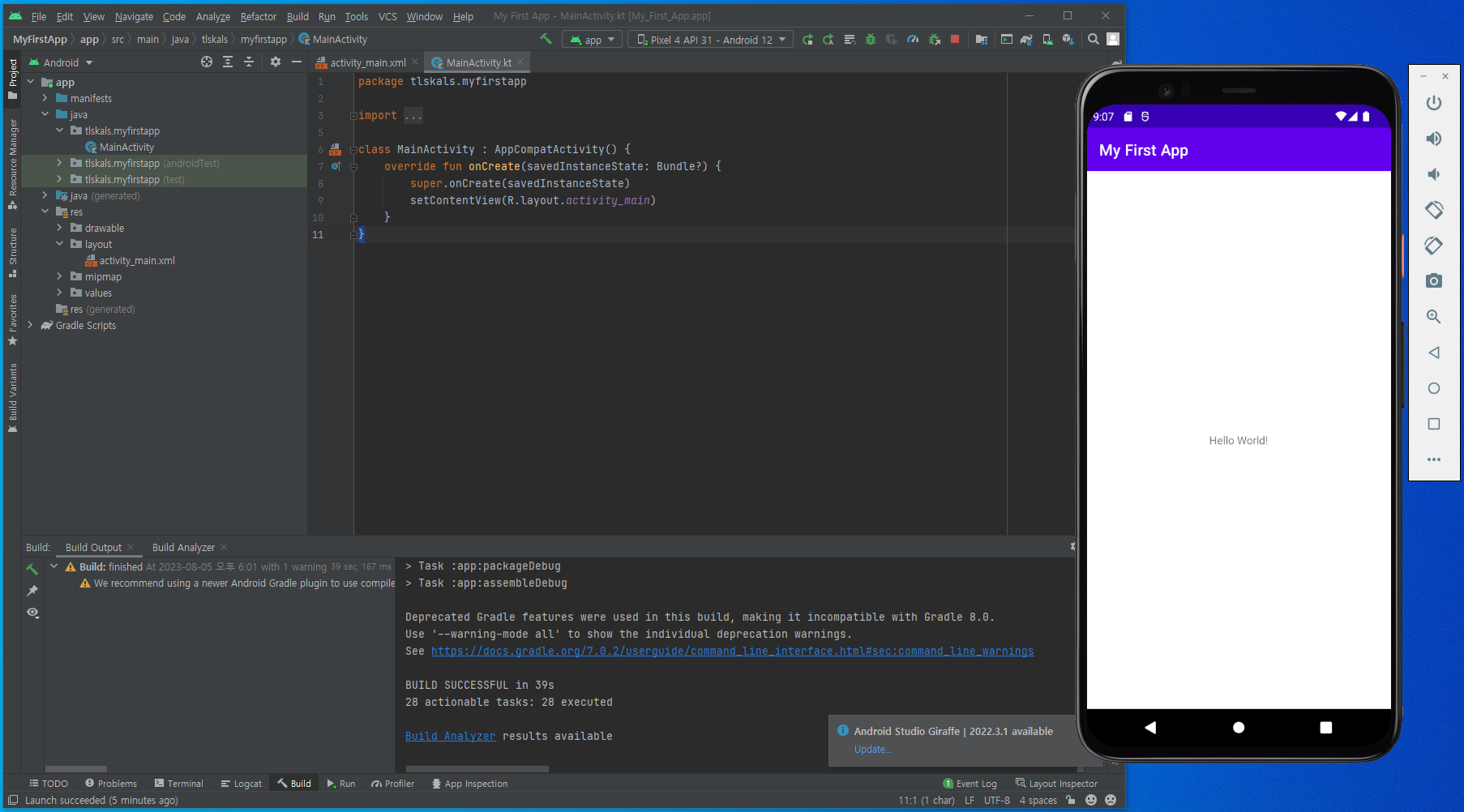Viewport: 1464px width, 812px height.
Task: Click the green Debug app bug icon
Action: coord(871,39)
